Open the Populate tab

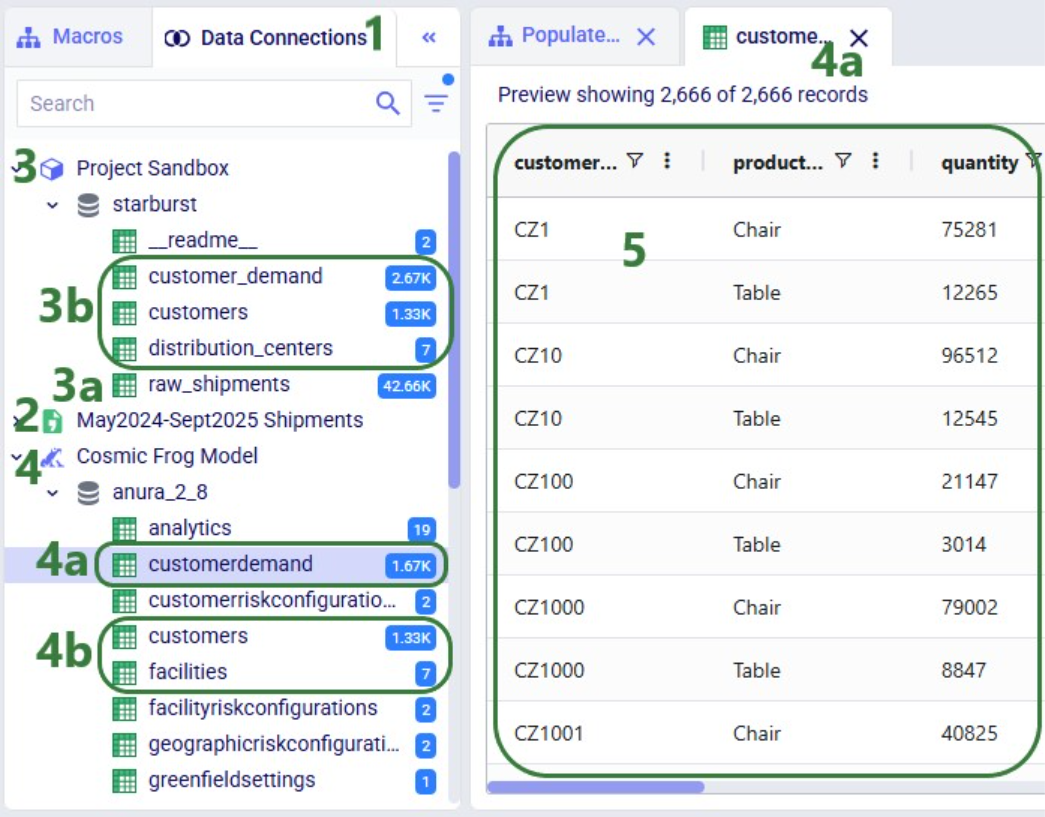coord(554,36)
